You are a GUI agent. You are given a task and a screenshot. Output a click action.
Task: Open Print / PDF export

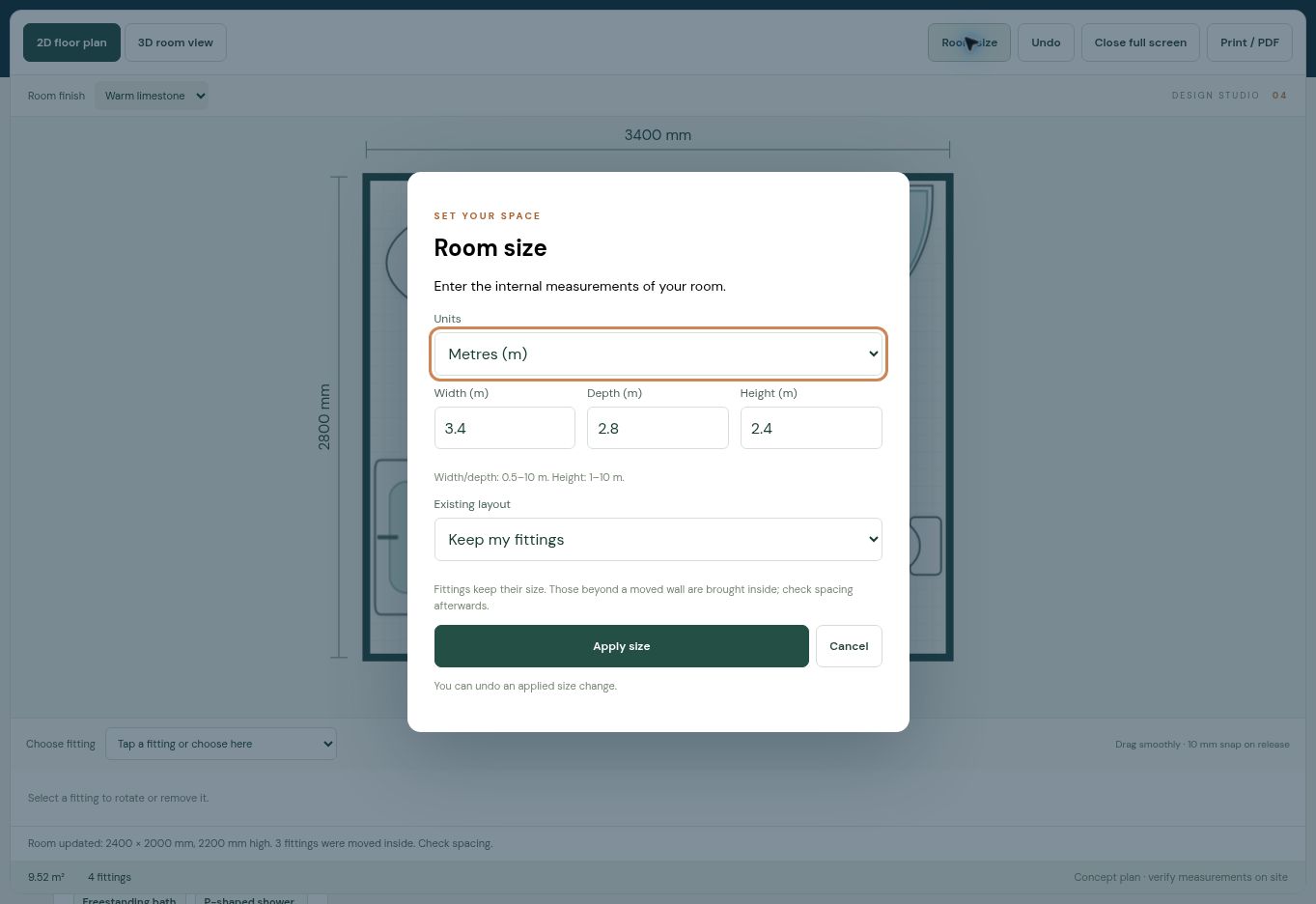click(1249, 42)
